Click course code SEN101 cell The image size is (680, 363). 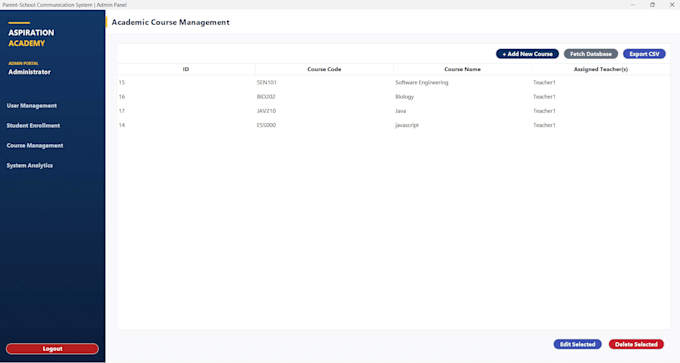324,82
